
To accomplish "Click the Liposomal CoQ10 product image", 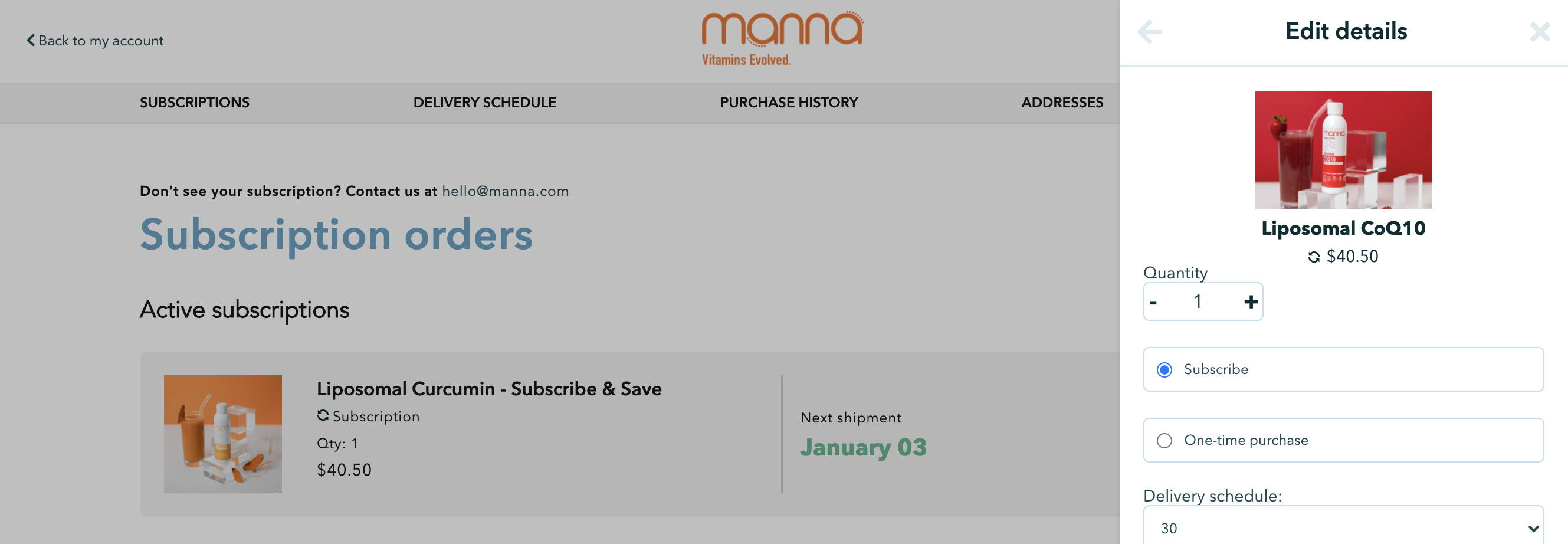I will tap(1343, 150).
